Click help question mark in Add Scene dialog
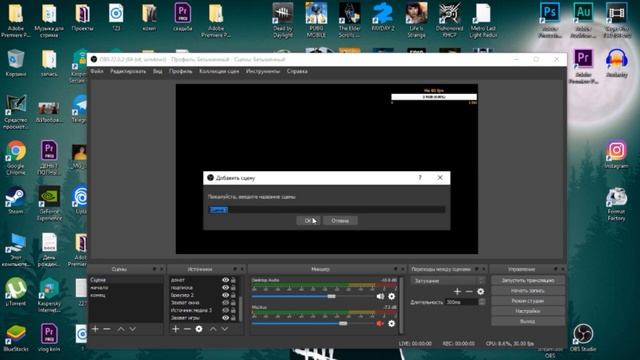Image resolution: width=640 pixels, height=360 pixels. (420, 178)
